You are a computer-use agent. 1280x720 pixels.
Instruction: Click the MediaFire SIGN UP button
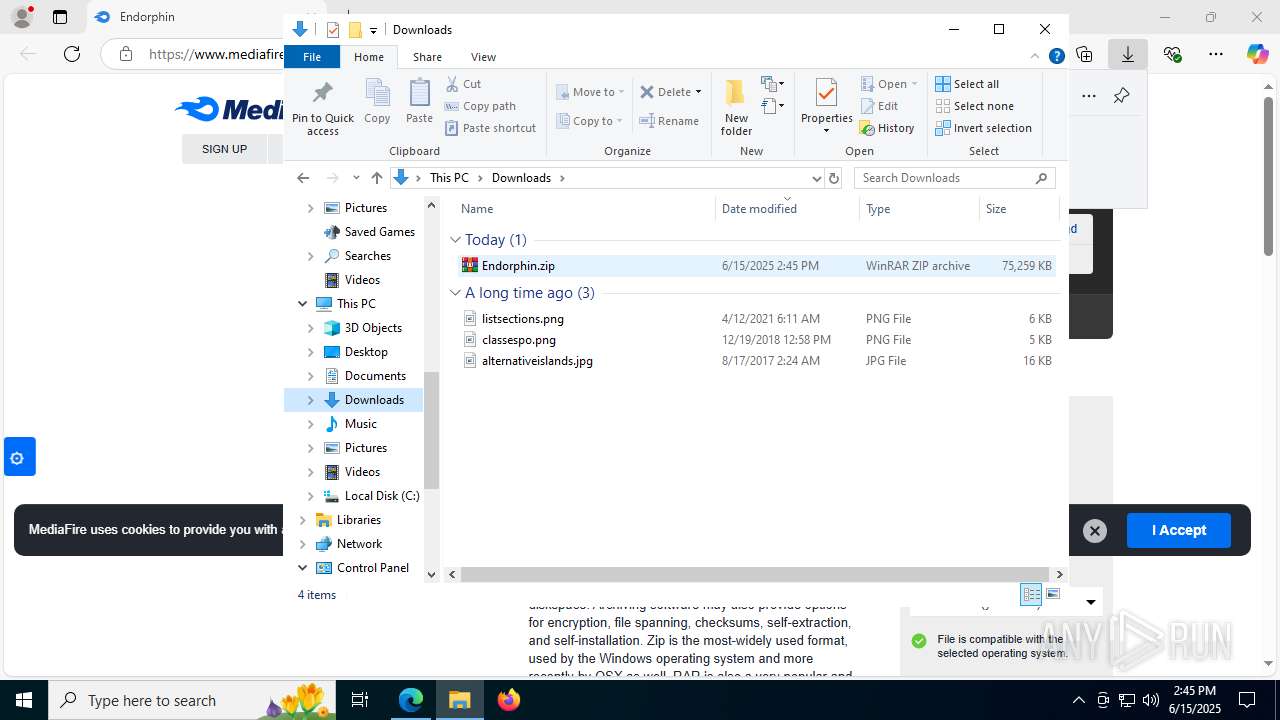(x=224, y=149)
